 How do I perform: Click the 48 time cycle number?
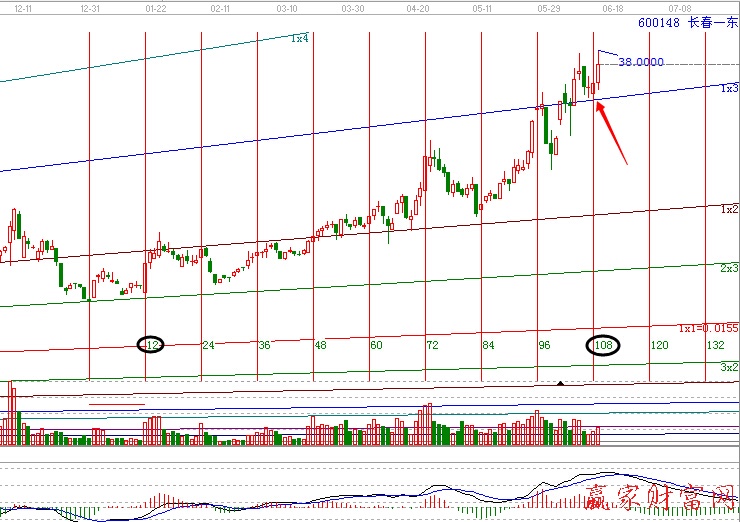click(320, 345)
